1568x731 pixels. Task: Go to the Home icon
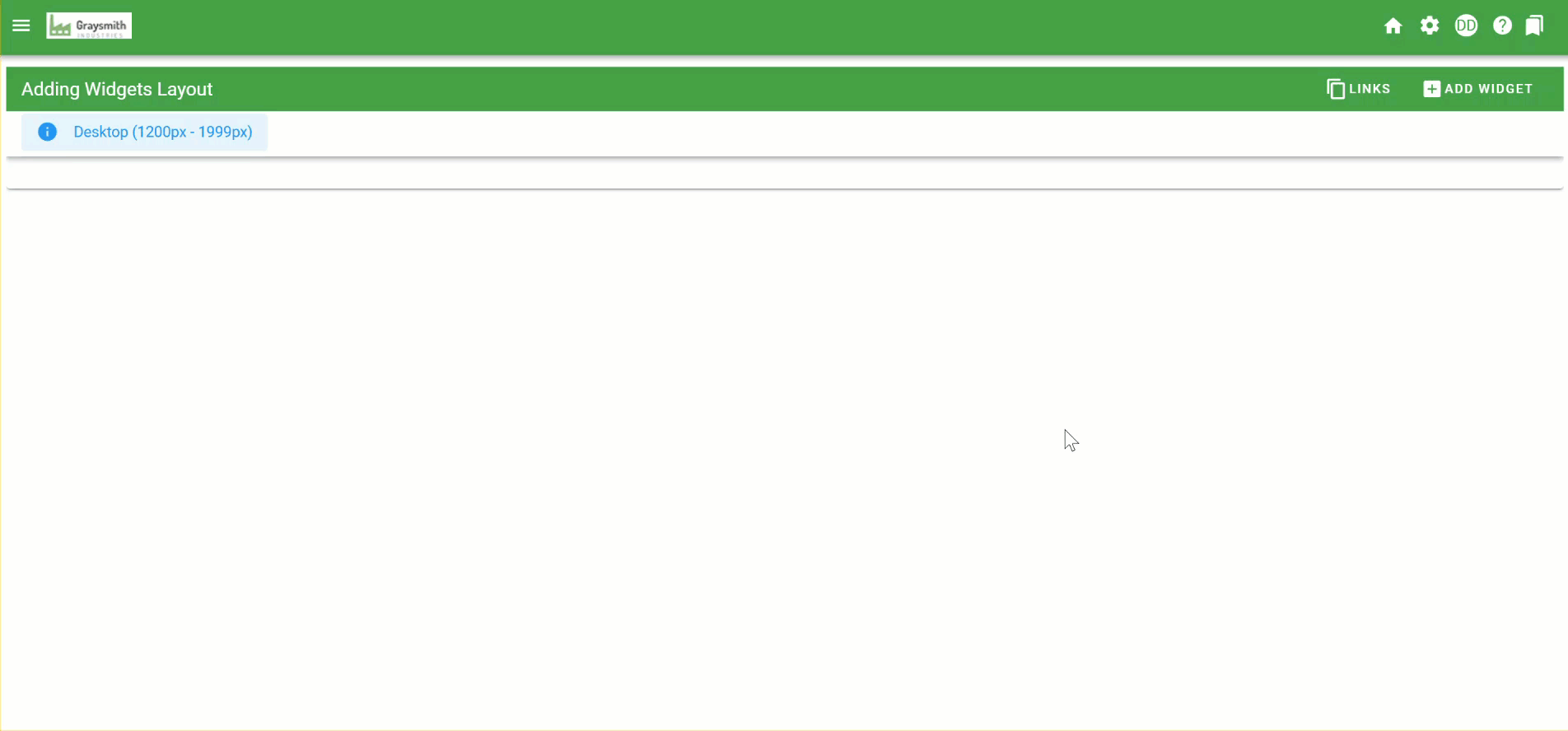point(1393,26)
